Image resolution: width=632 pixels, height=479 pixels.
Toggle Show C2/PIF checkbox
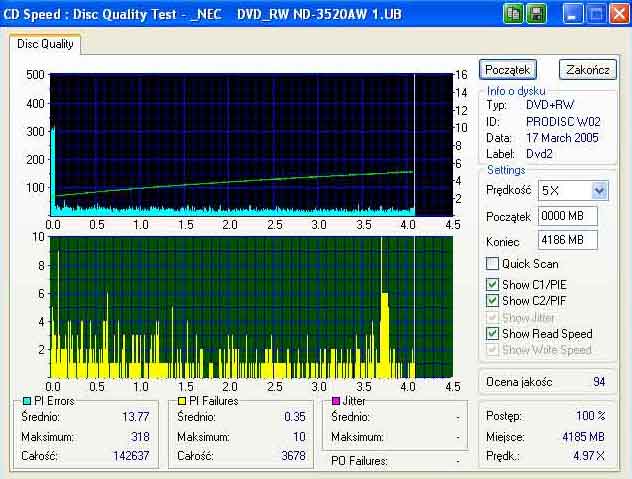[492, 300]
